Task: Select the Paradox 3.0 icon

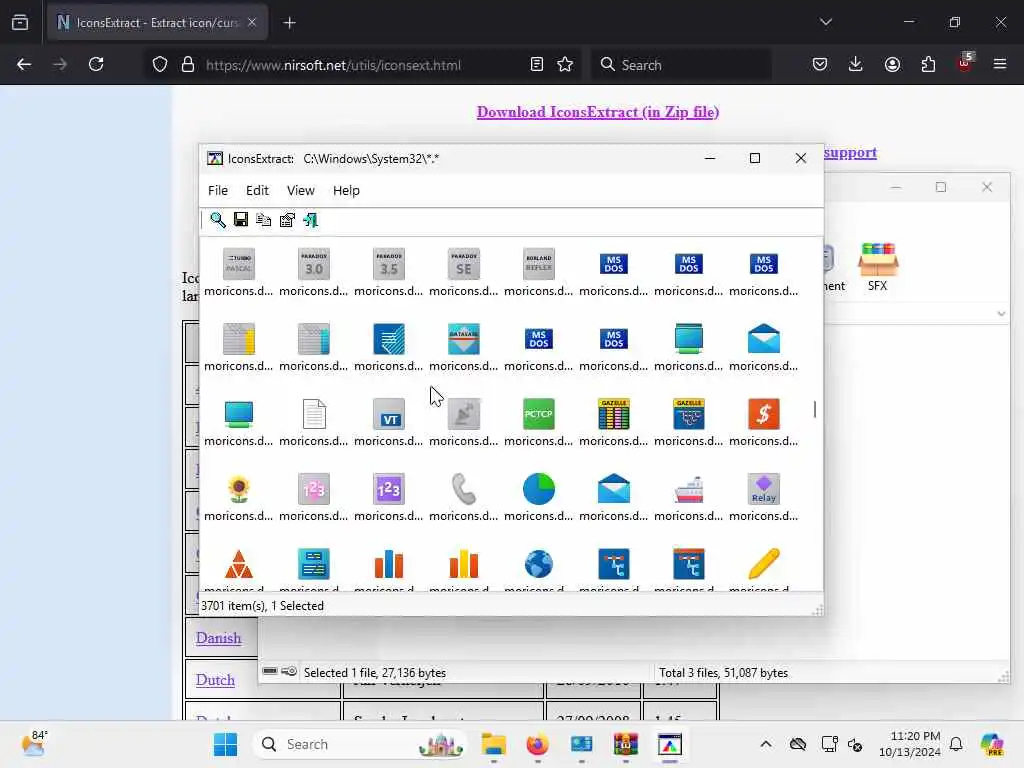Action: click(x=313, y=264)
